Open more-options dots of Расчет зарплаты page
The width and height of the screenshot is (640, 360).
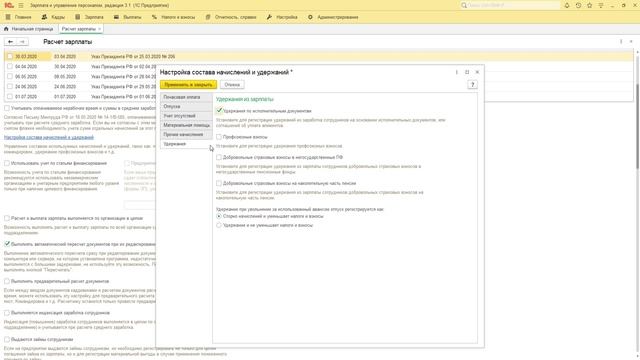(x=621, y=42)
